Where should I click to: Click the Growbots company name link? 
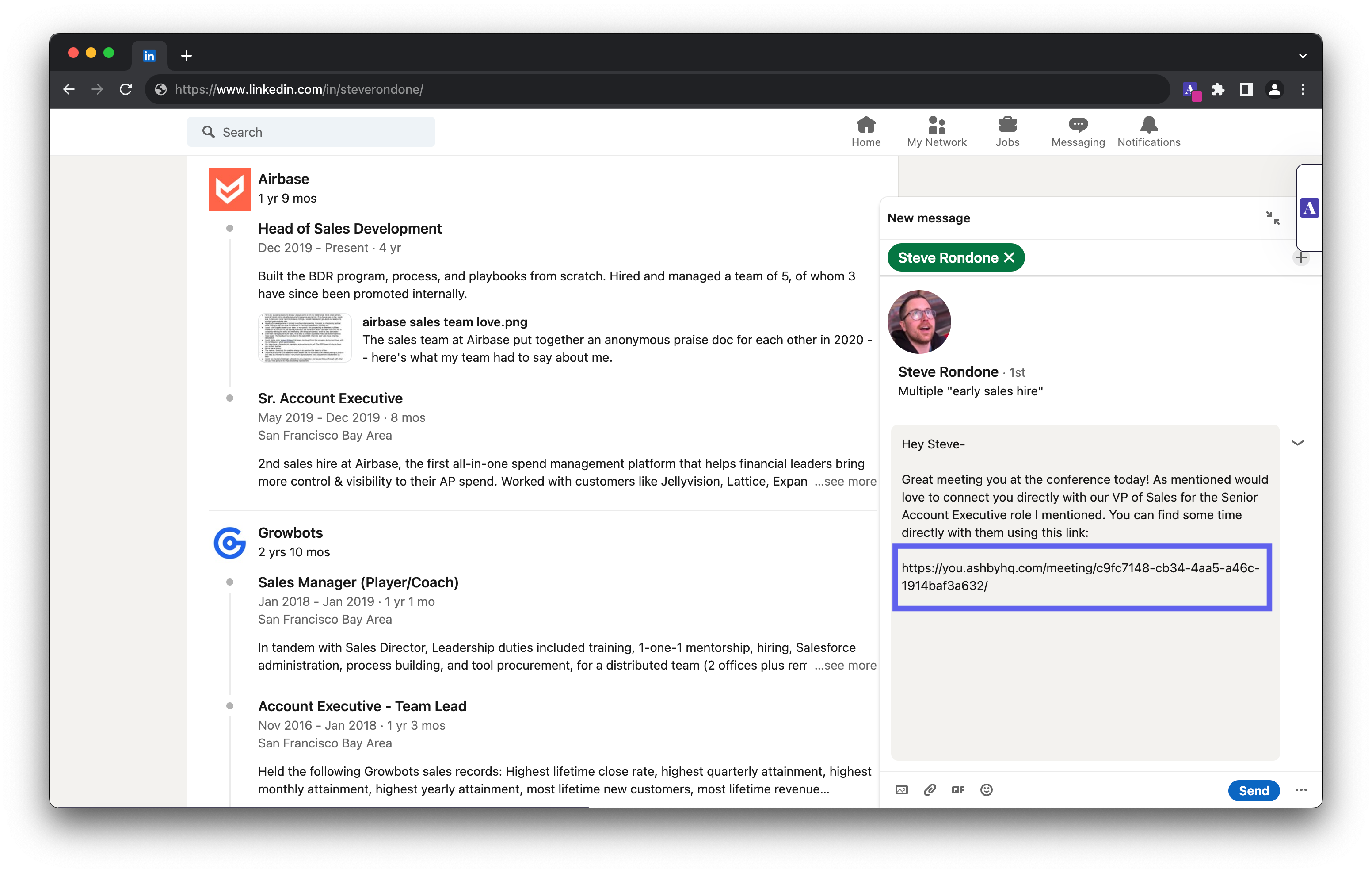[x=290, y=532]
